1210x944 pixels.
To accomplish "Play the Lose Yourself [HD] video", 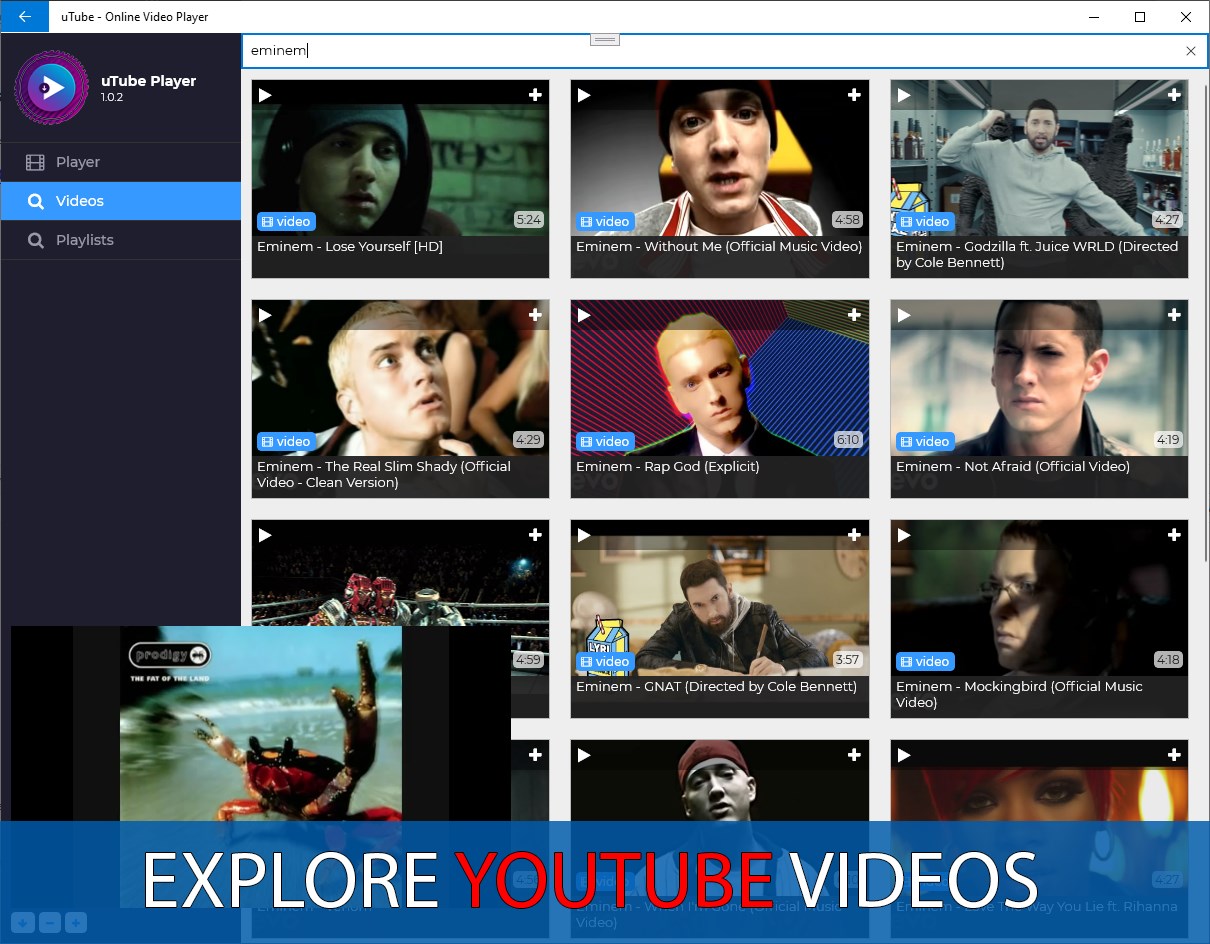I will coord(265,95).
